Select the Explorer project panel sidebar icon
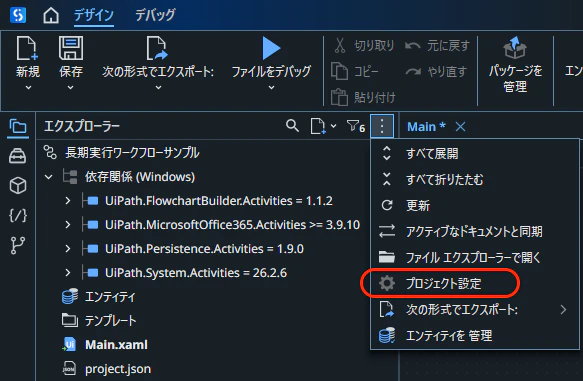This screenshot has height=381, width=583. (x=18, y=127)
